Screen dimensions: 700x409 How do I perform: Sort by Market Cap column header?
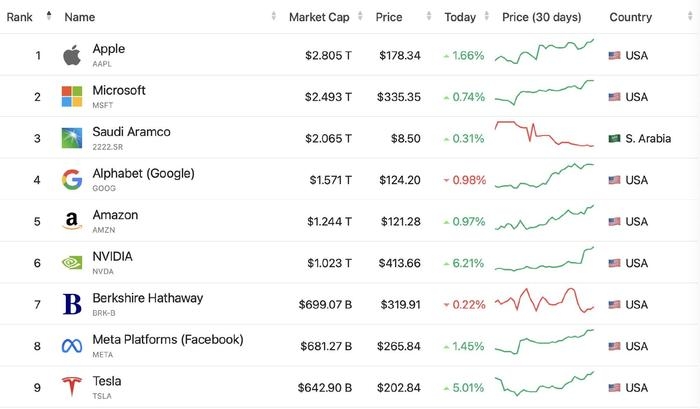coord(319,17)
